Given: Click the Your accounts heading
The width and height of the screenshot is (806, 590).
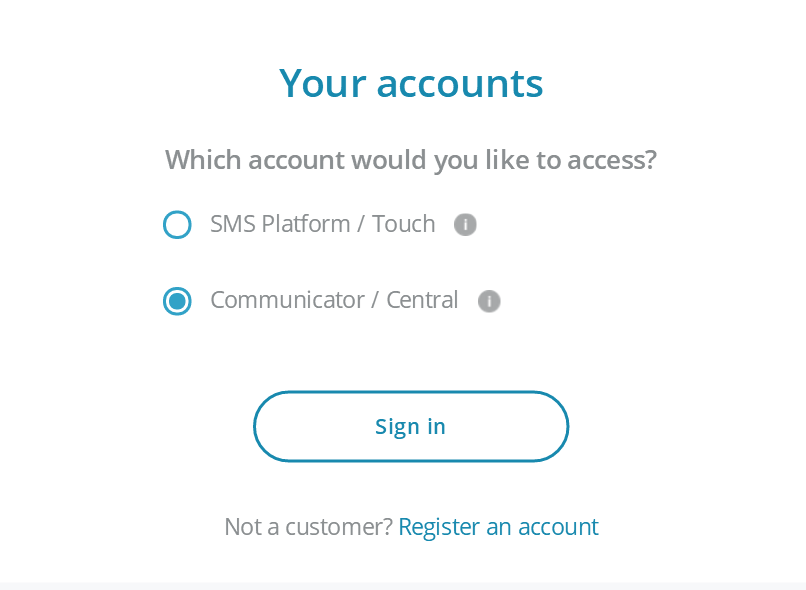Looking at the screenshot, I should pyautogui.click(x=411, y=83).
